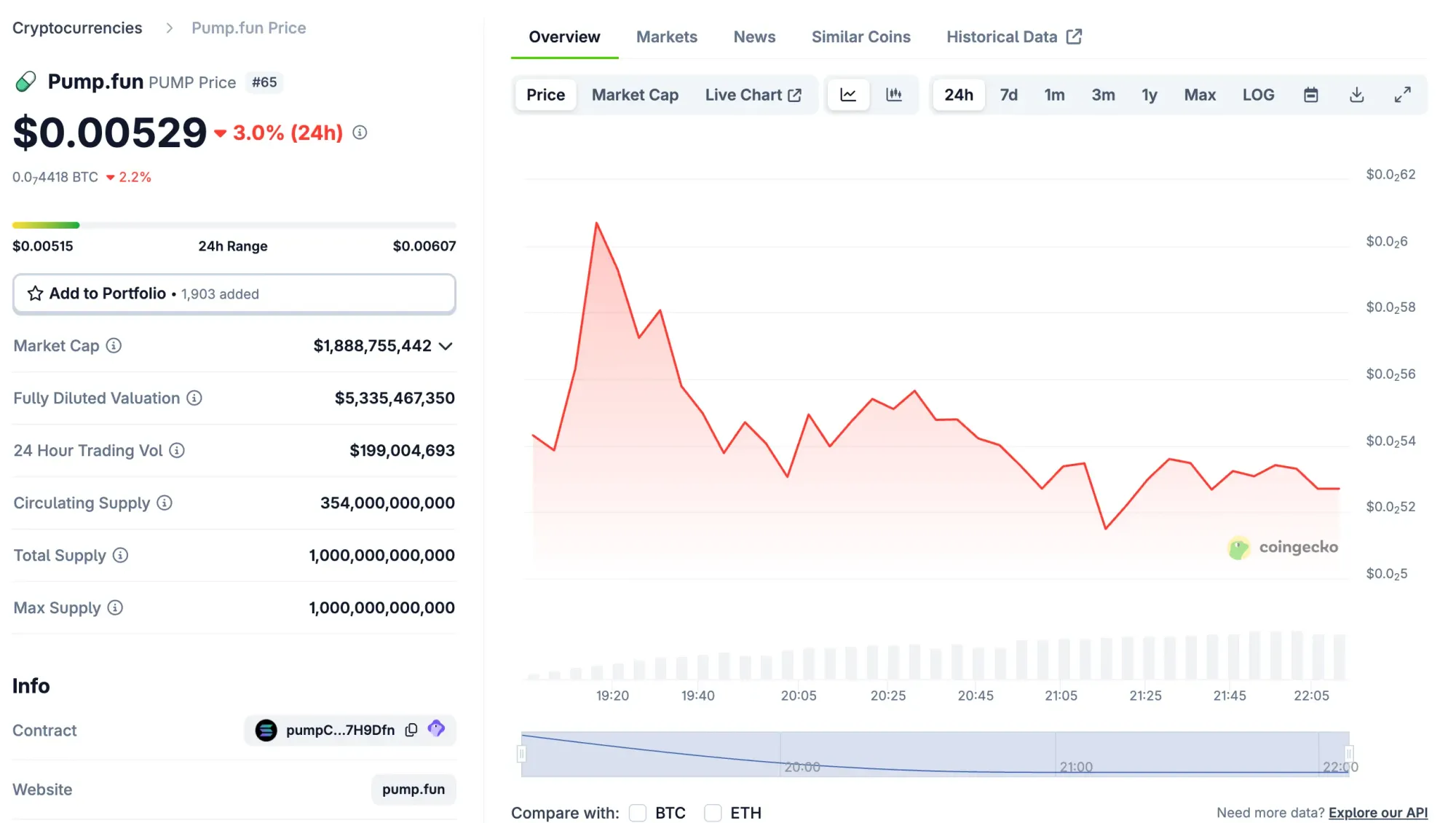
Task: Click the Solana logo in contract chip
Action: [266, 730]
